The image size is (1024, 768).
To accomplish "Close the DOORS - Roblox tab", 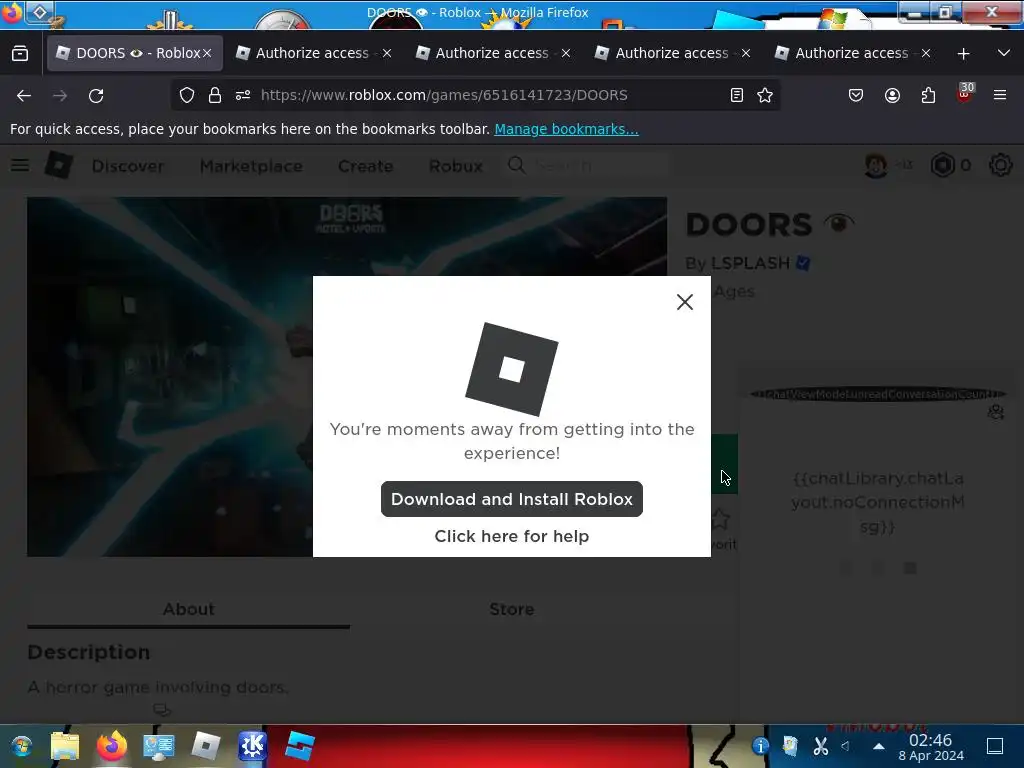I will click(207, 54).
